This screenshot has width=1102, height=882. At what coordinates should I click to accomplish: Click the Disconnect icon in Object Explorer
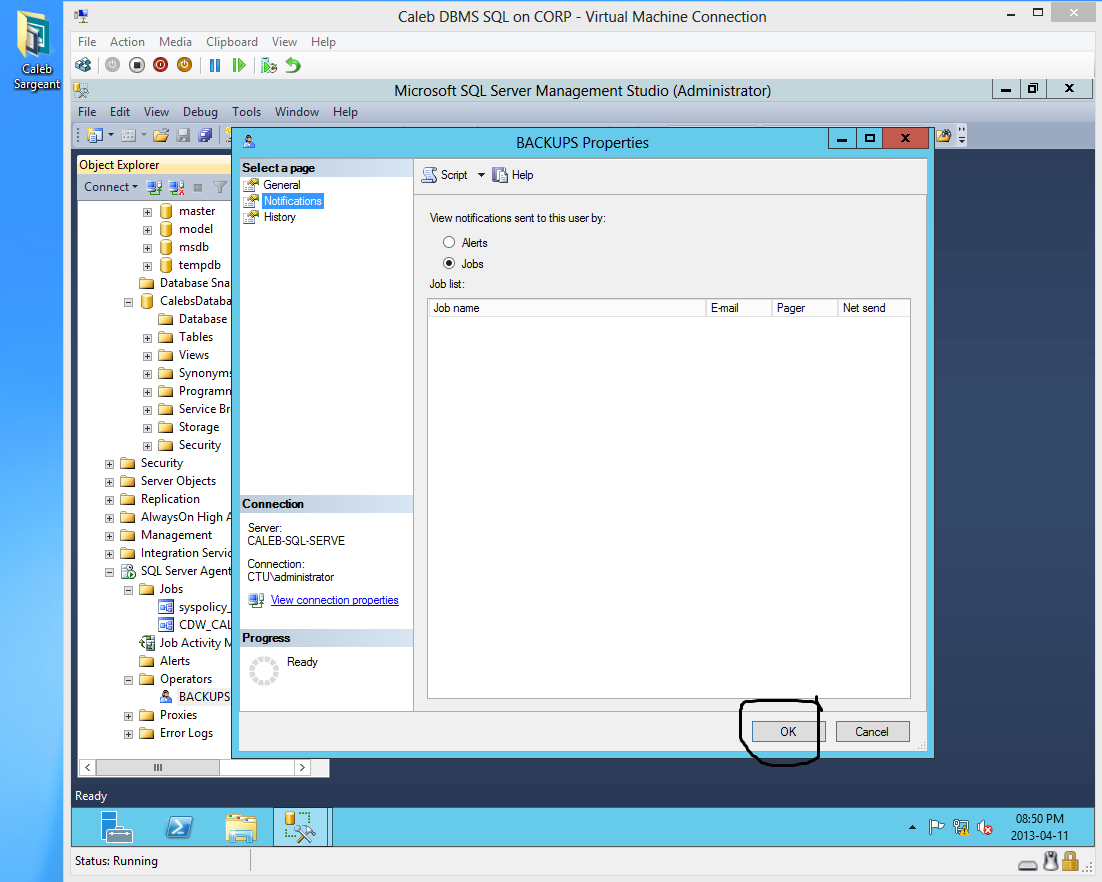tap(176, 187)
